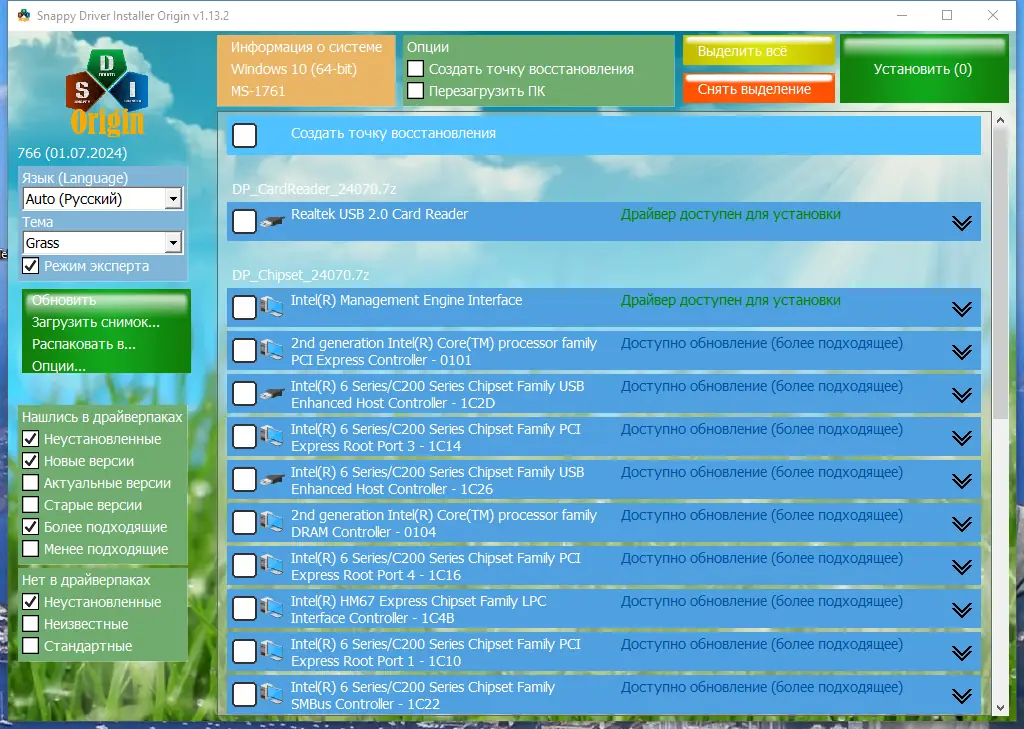The image size is (1024, 729).
Task: Tick checkbox for SMBus Controller - 1C22 driver
Action: pyautogui.click(x=244, y=695)
